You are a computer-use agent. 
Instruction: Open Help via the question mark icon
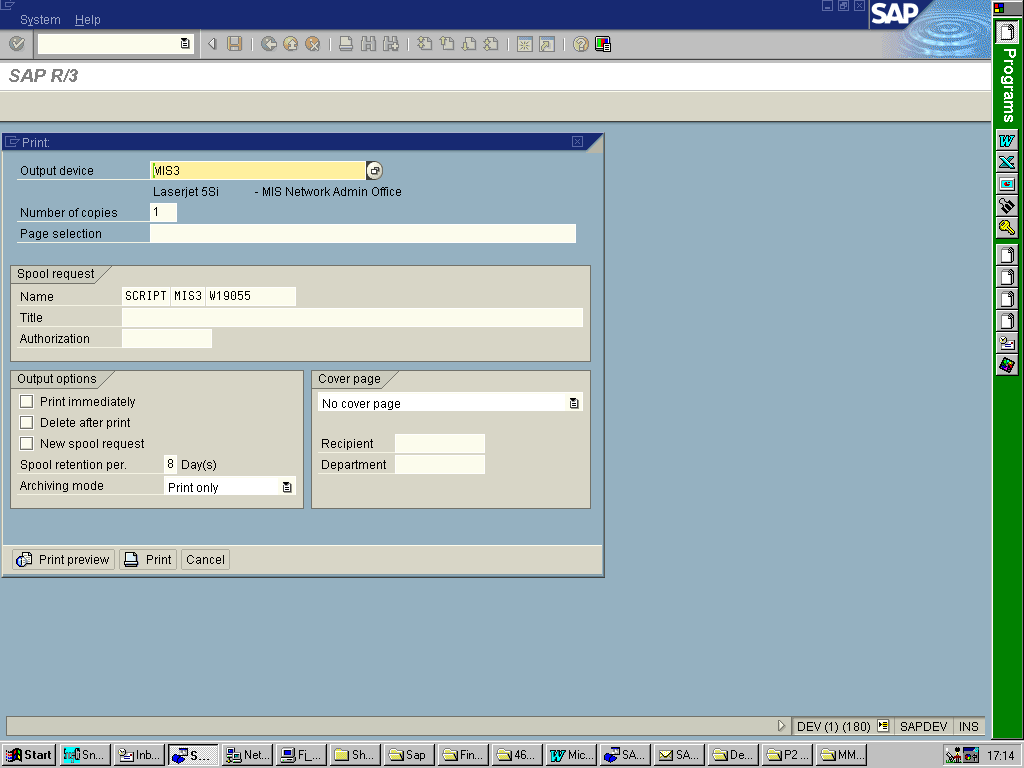[581, 44]
